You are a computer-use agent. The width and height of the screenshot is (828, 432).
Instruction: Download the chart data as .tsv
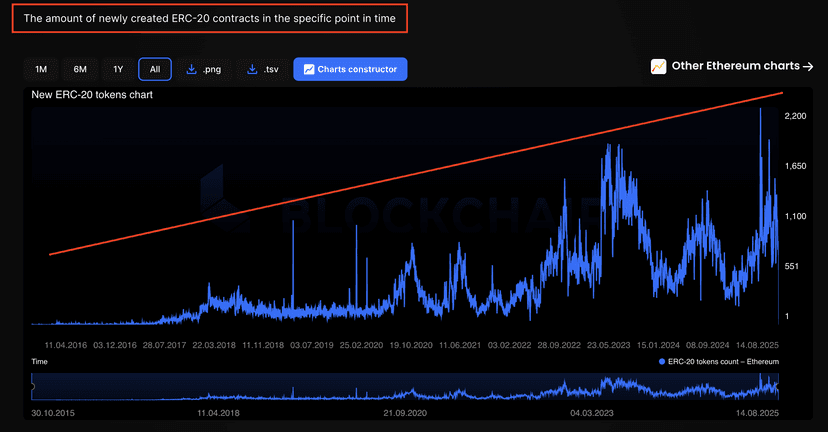pyautogui.click(x=262, y=69)
